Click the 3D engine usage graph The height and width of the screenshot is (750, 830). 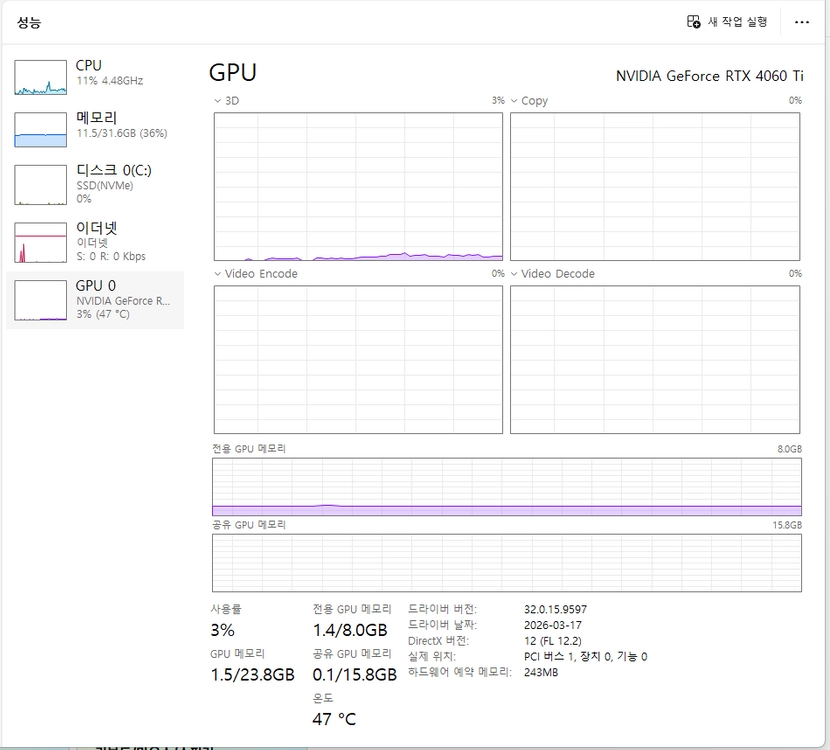coord(358,186)
